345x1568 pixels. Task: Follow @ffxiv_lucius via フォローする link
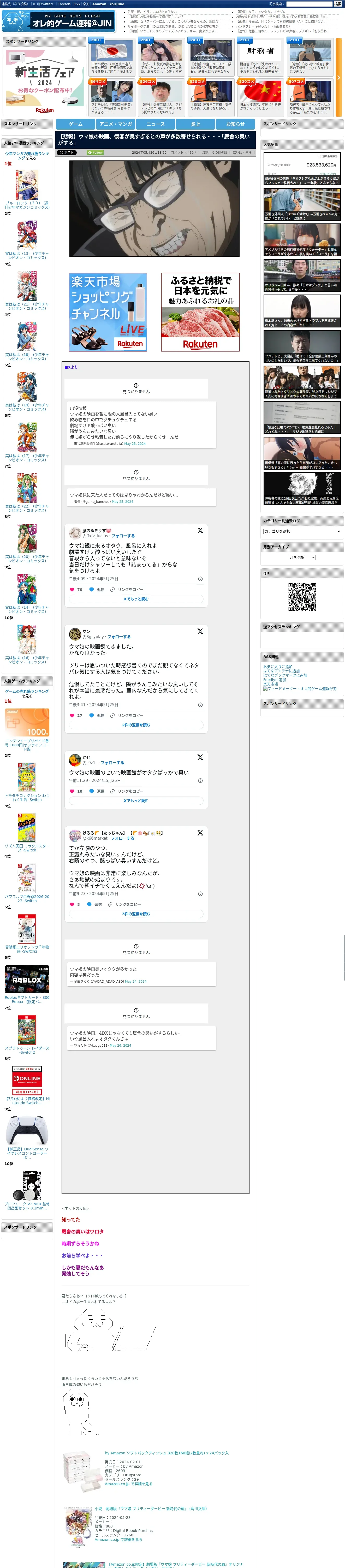tap(123, 536)
